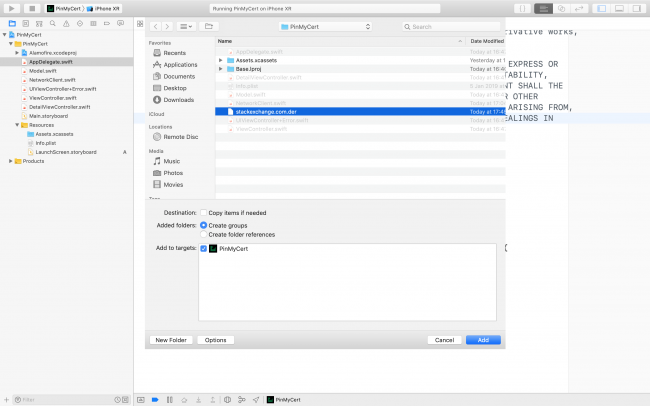Click the pause program execution icon

(170, 400)
